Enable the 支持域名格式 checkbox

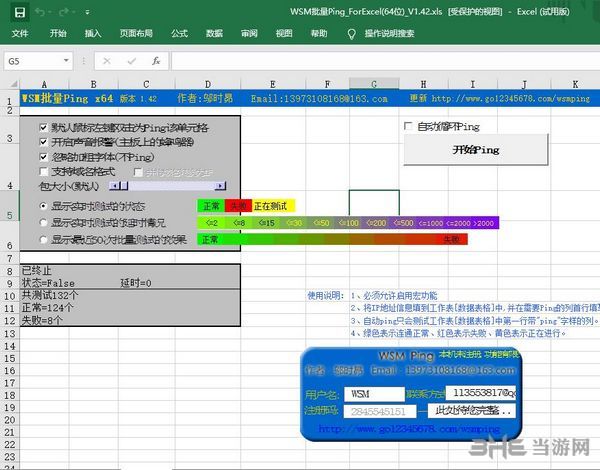(44, 171)
